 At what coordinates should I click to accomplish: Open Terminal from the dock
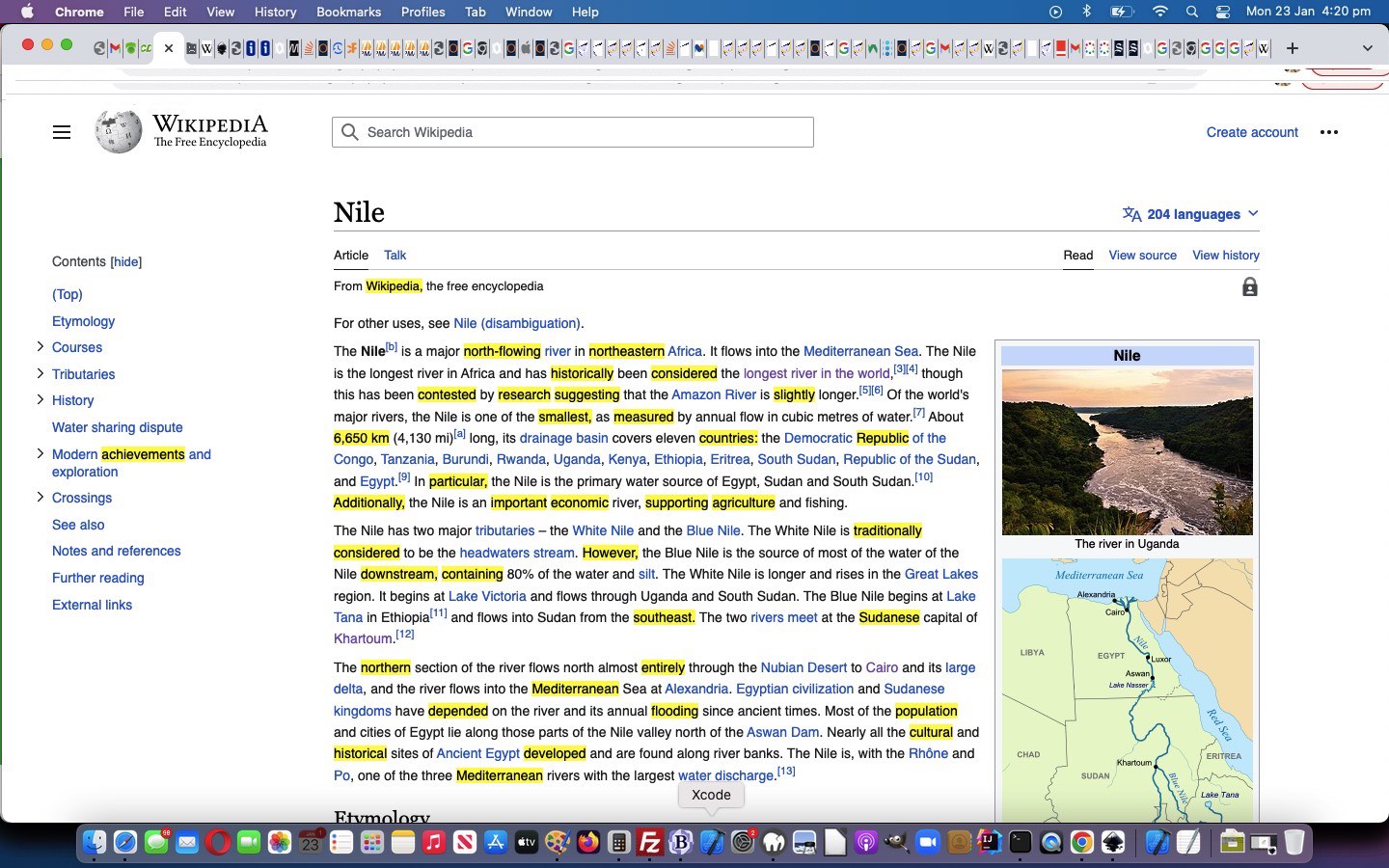coord(1021,842)
